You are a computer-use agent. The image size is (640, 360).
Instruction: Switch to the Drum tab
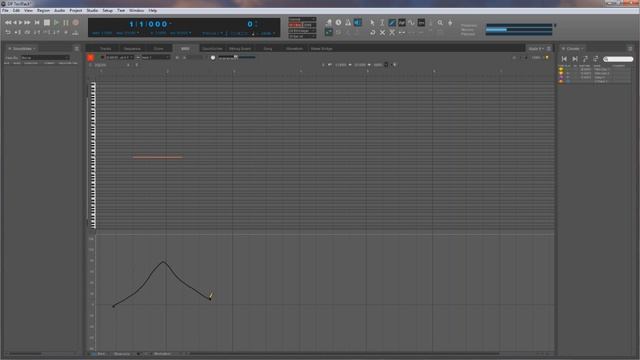(x=158, y=49)
